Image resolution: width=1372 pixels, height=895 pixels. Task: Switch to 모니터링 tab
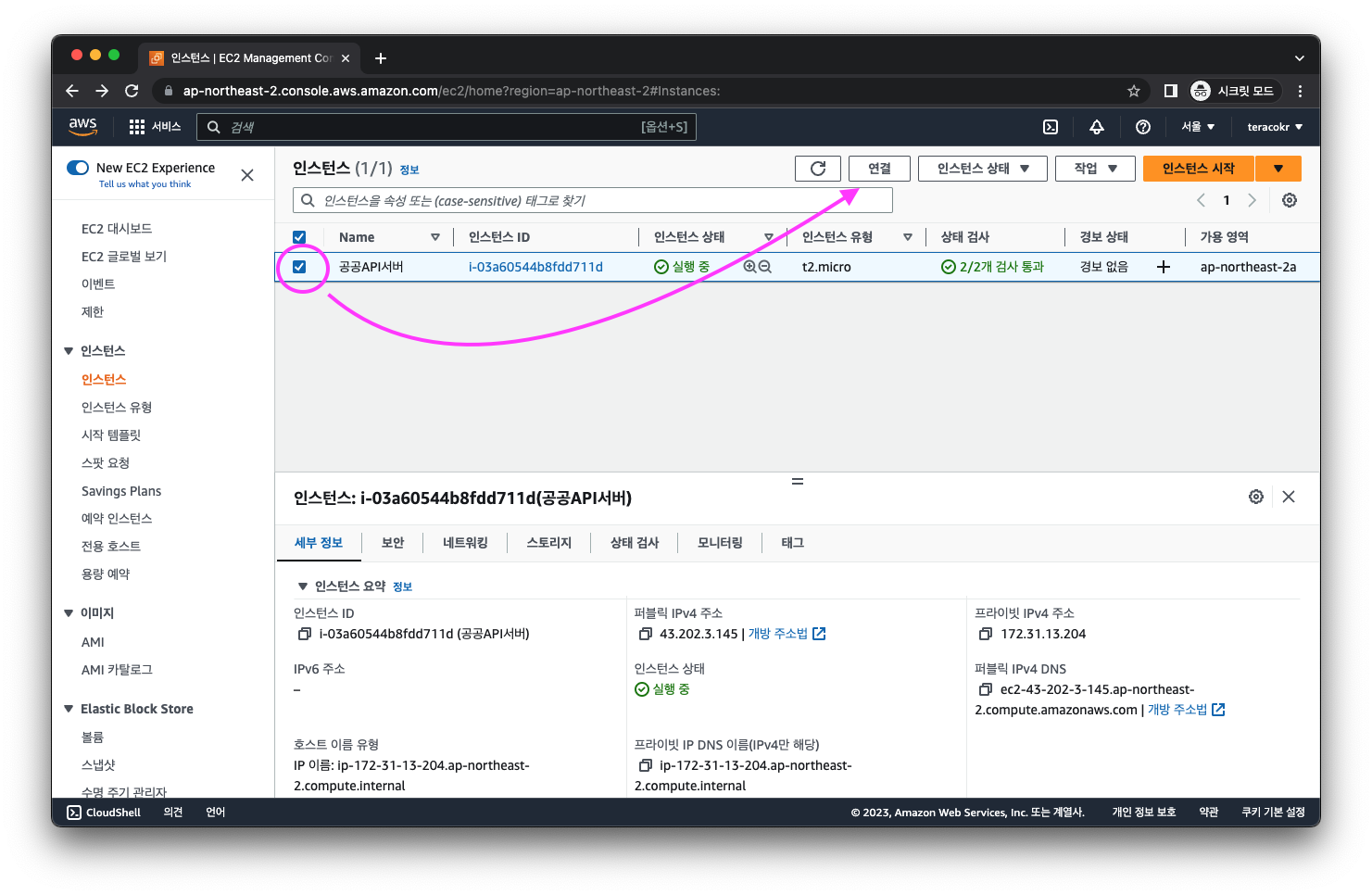[x=720, y=543]
